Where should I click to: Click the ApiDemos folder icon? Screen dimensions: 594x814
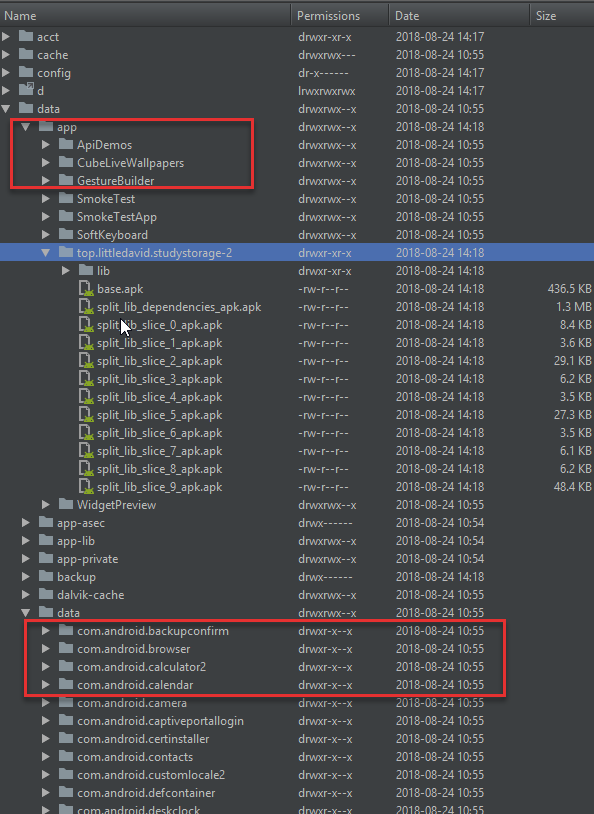tap(66, 144)
